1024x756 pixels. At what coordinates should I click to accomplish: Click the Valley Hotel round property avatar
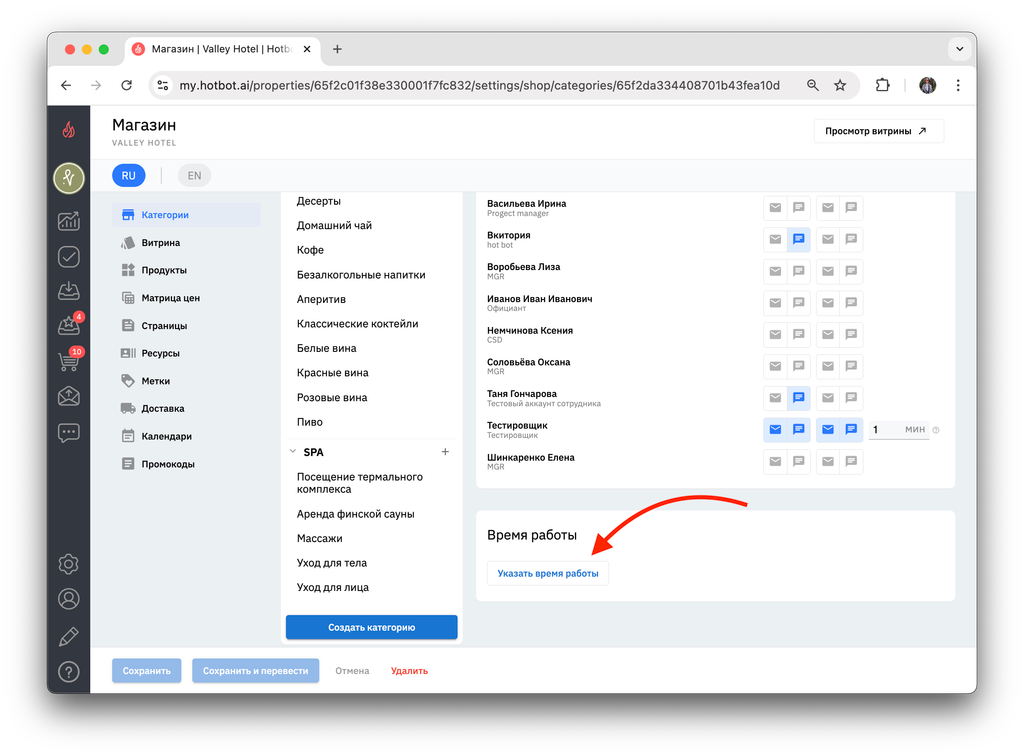pyautogui.click(x=69, y=178)
